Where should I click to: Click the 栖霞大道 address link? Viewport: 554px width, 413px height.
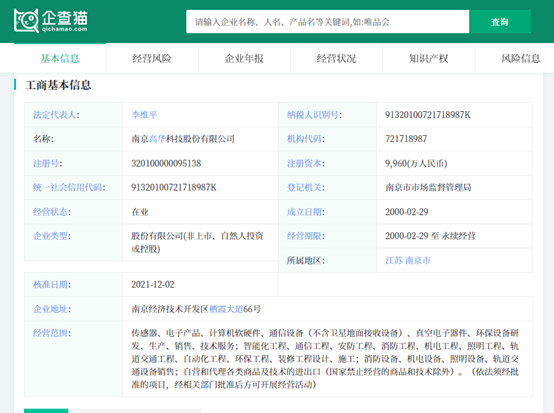click(x=226, y=309)
